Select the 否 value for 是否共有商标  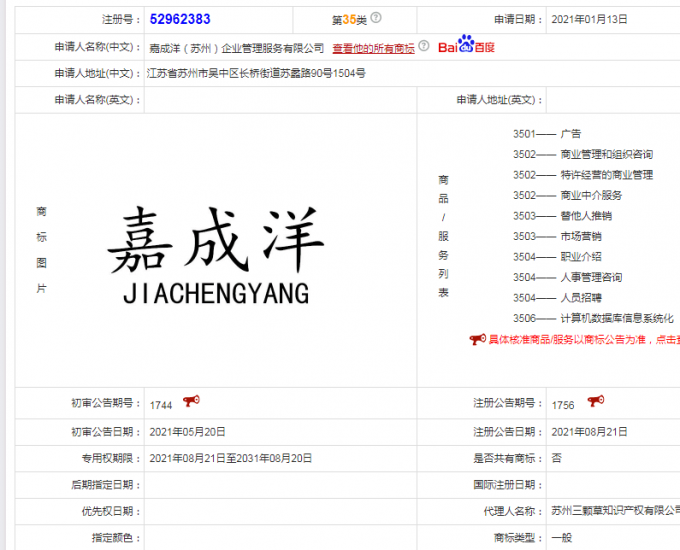pyautogui.click(x=556, y=458)
